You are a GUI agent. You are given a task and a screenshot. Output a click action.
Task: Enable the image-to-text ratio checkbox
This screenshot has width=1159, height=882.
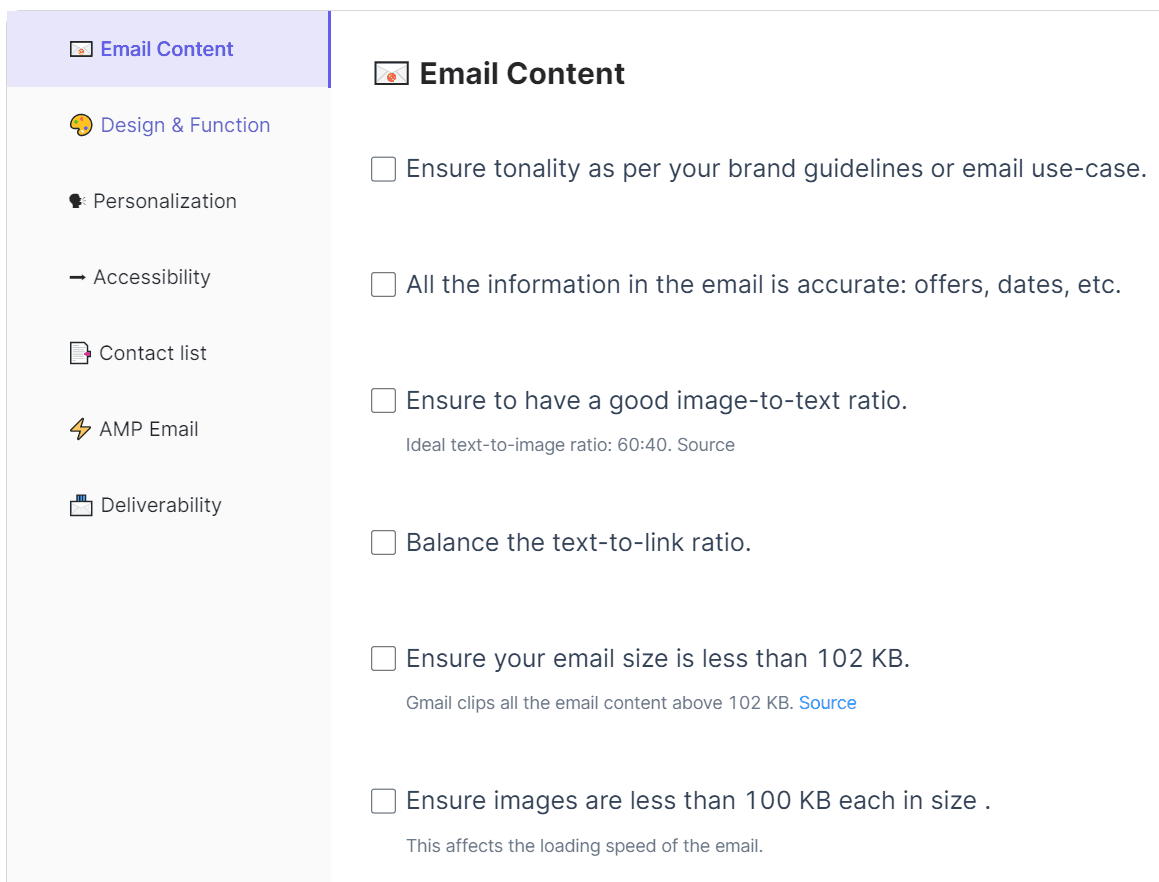[x=383, y=401]
